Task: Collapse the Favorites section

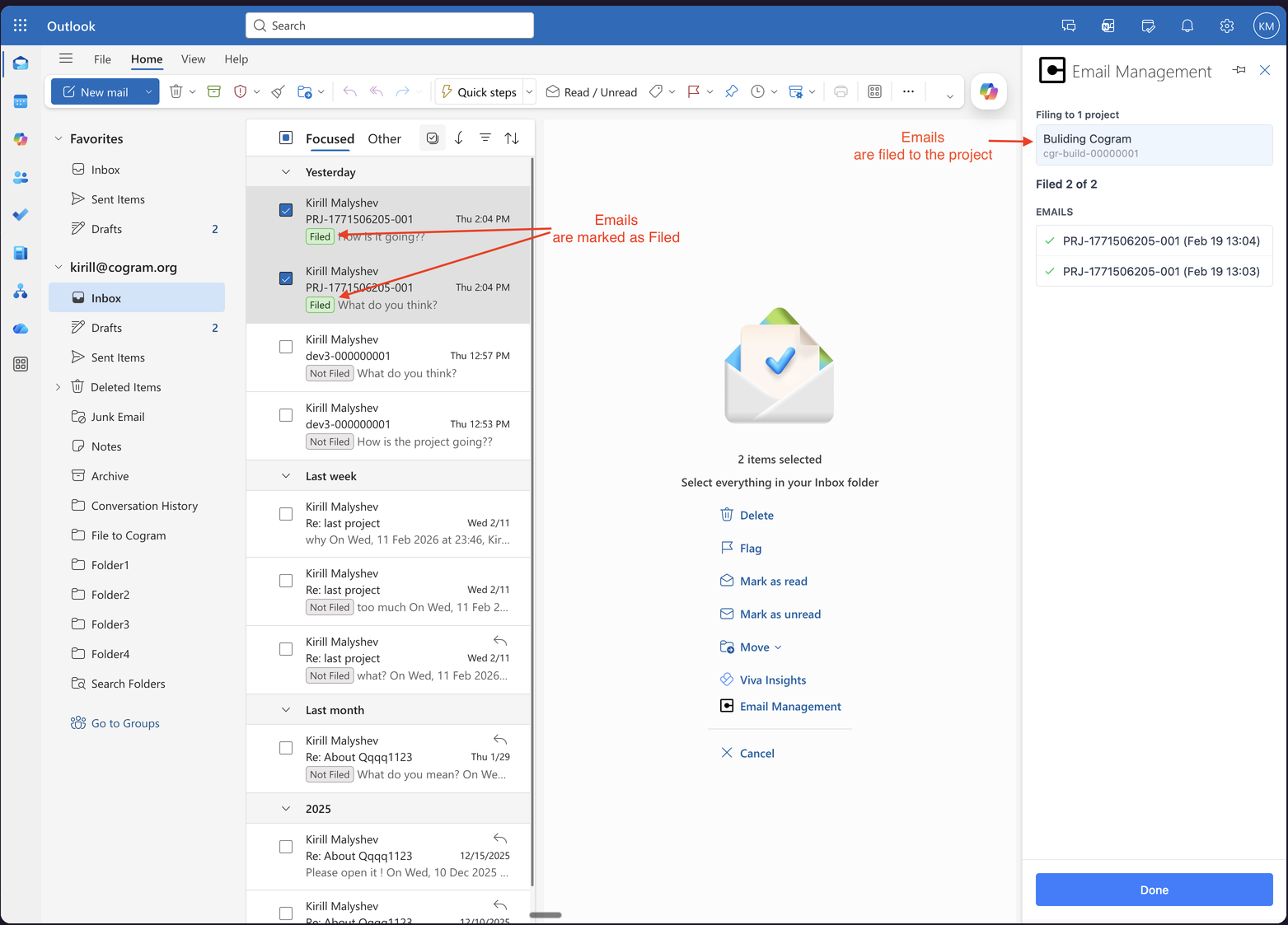Action: coord(59,138)
